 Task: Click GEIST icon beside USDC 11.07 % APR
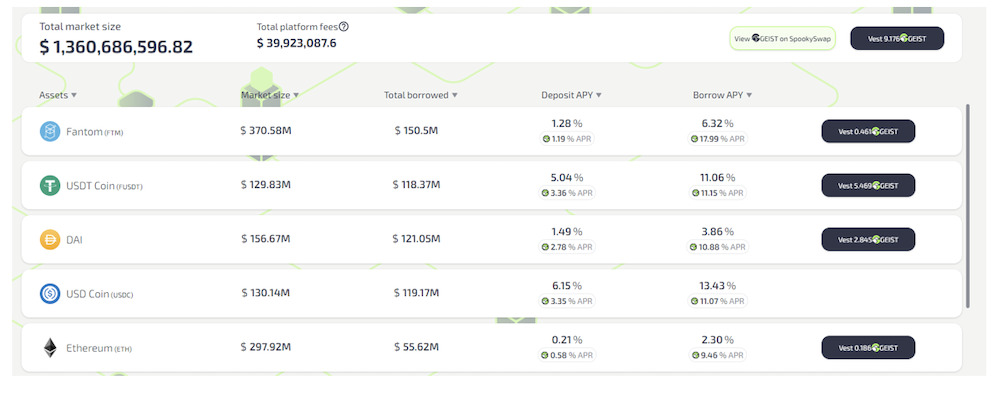(x=694, y=301)
